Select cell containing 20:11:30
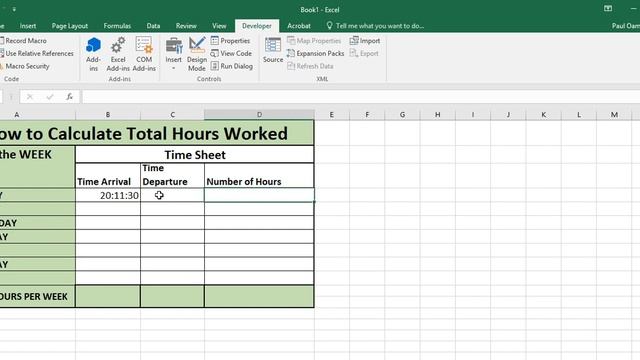 click(108, 195)
